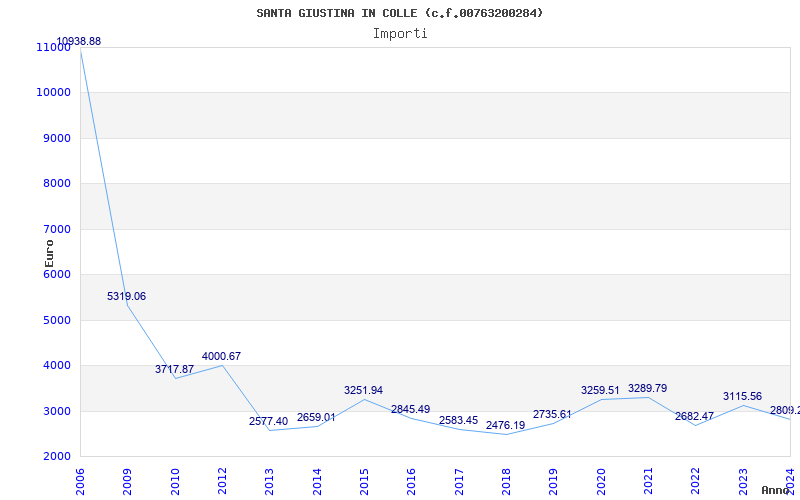The height and width of the screenshot is (500, 800).
Task: Click x-axis year 2006
Action: pyautogui.click(x=80, y=482)
